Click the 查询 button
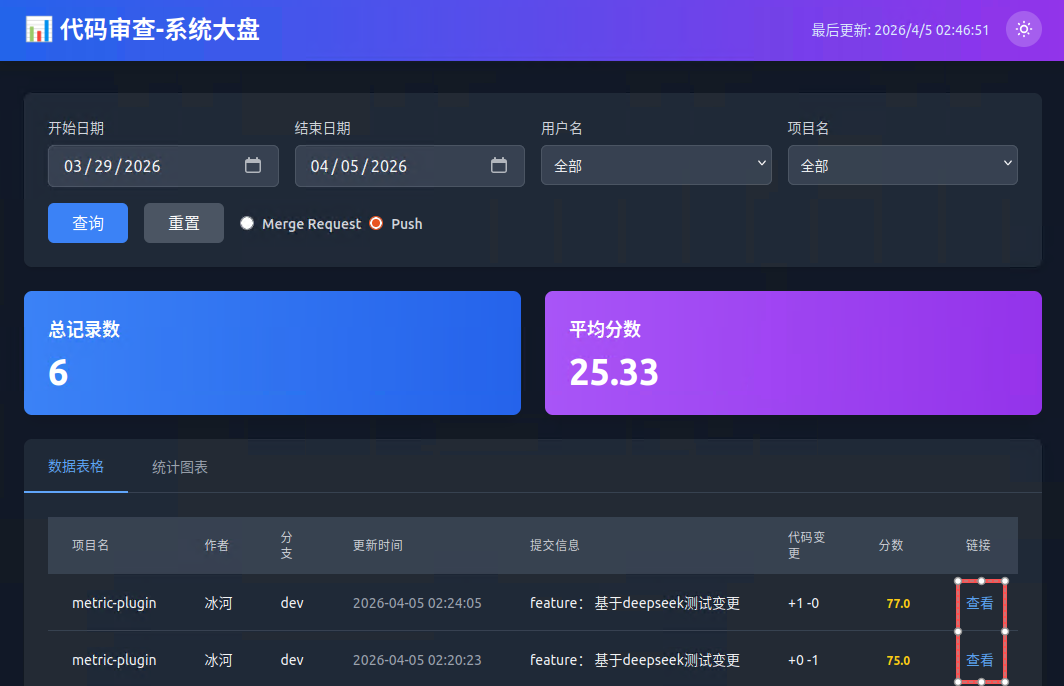The image size is (1064, 686). [x=88, y=223]
